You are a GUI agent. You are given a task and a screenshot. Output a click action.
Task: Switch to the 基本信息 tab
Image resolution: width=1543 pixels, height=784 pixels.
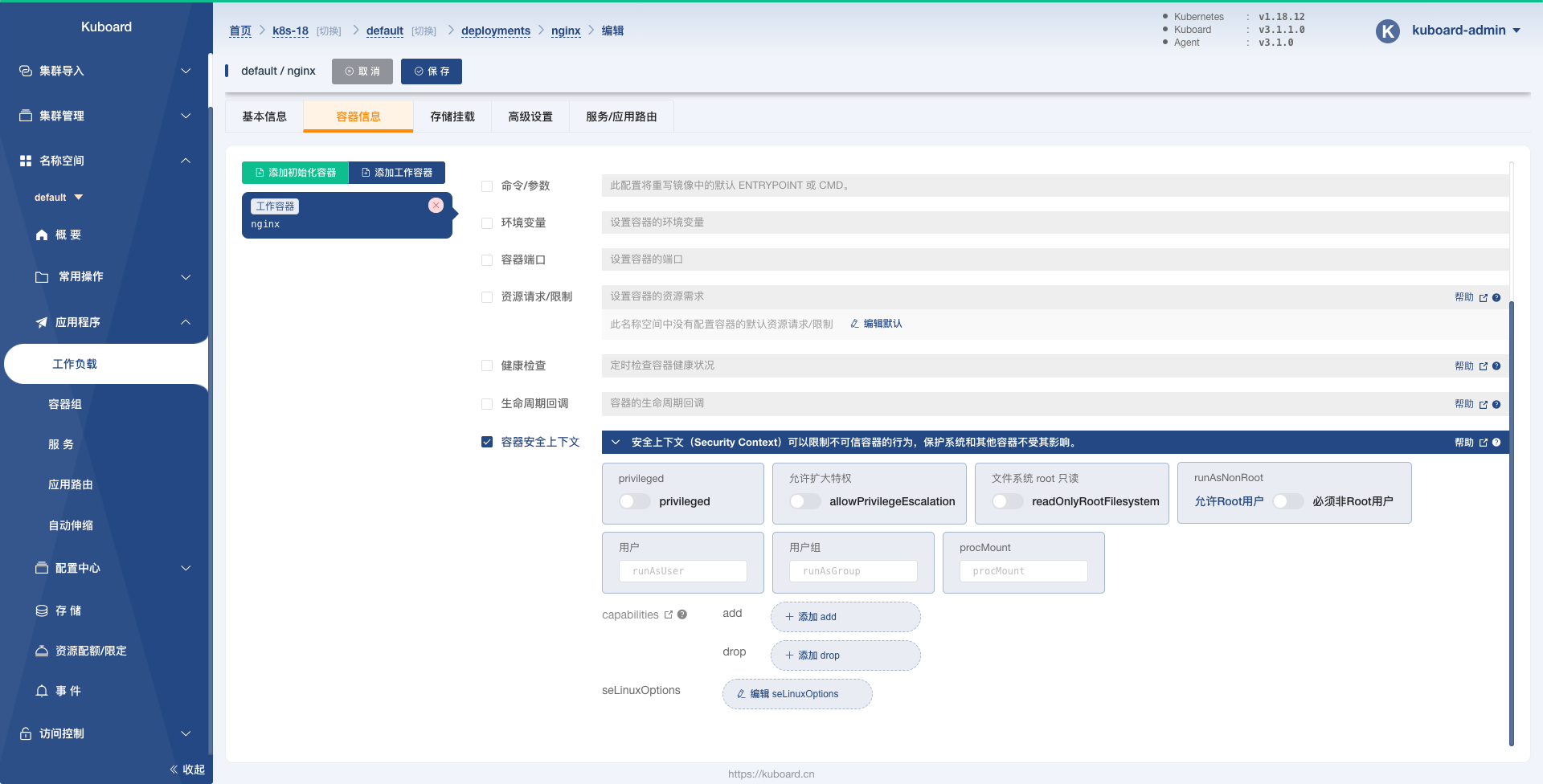264,116
